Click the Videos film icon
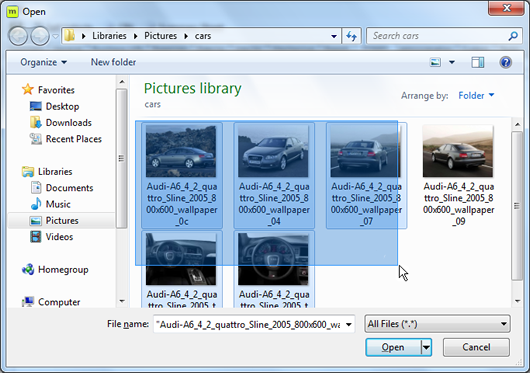Screen dimensions: 530x373 (x=36, y=237)
